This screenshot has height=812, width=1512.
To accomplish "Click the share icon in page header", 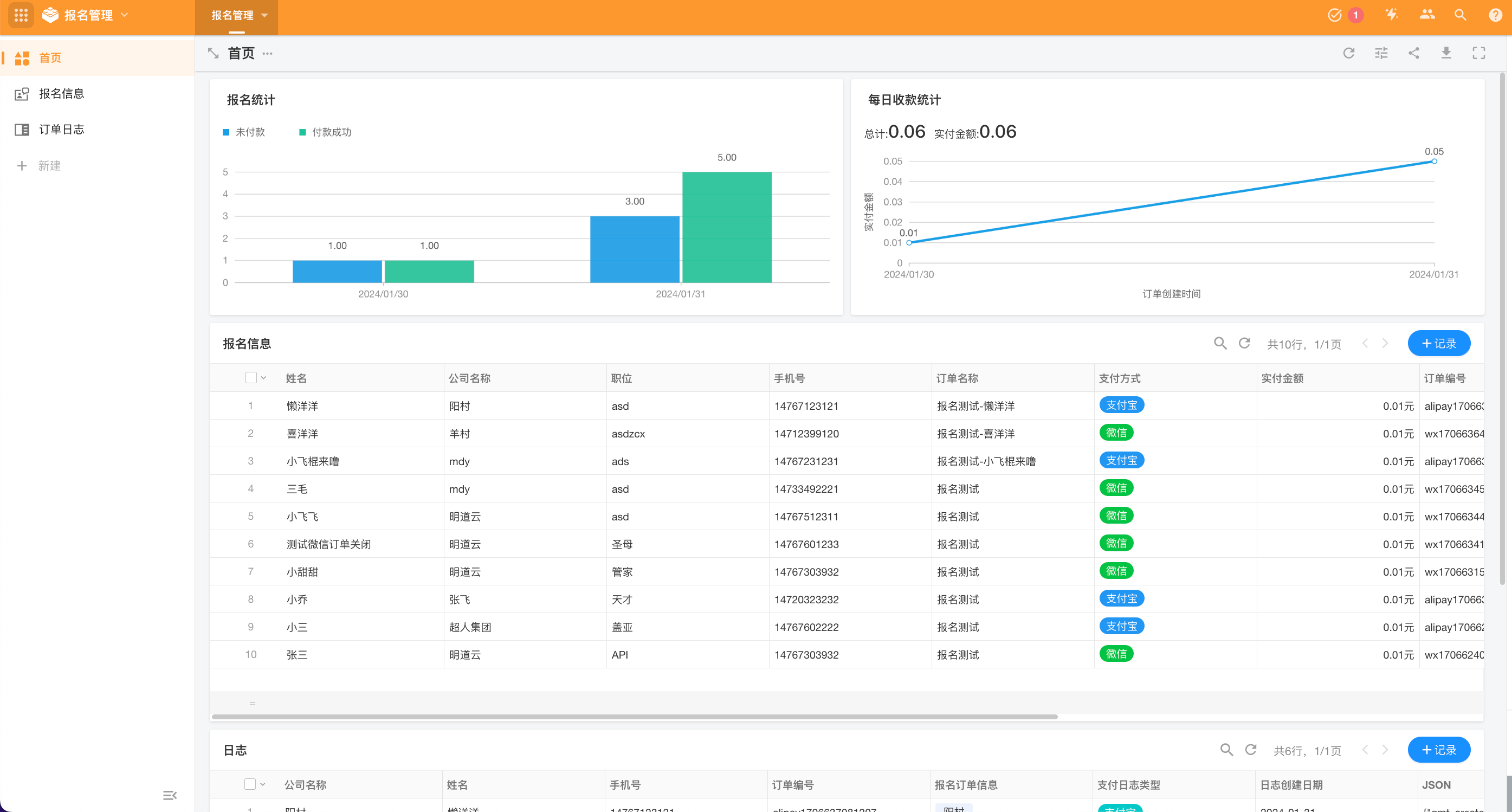I will tap(1413, 54).
